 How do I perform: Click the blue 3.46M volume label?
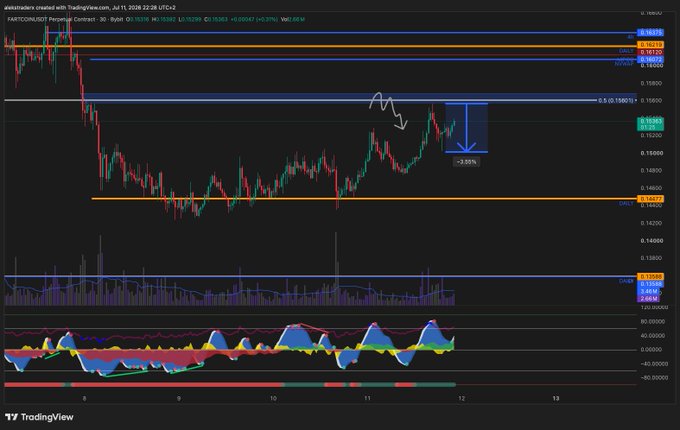pos(648,292)
